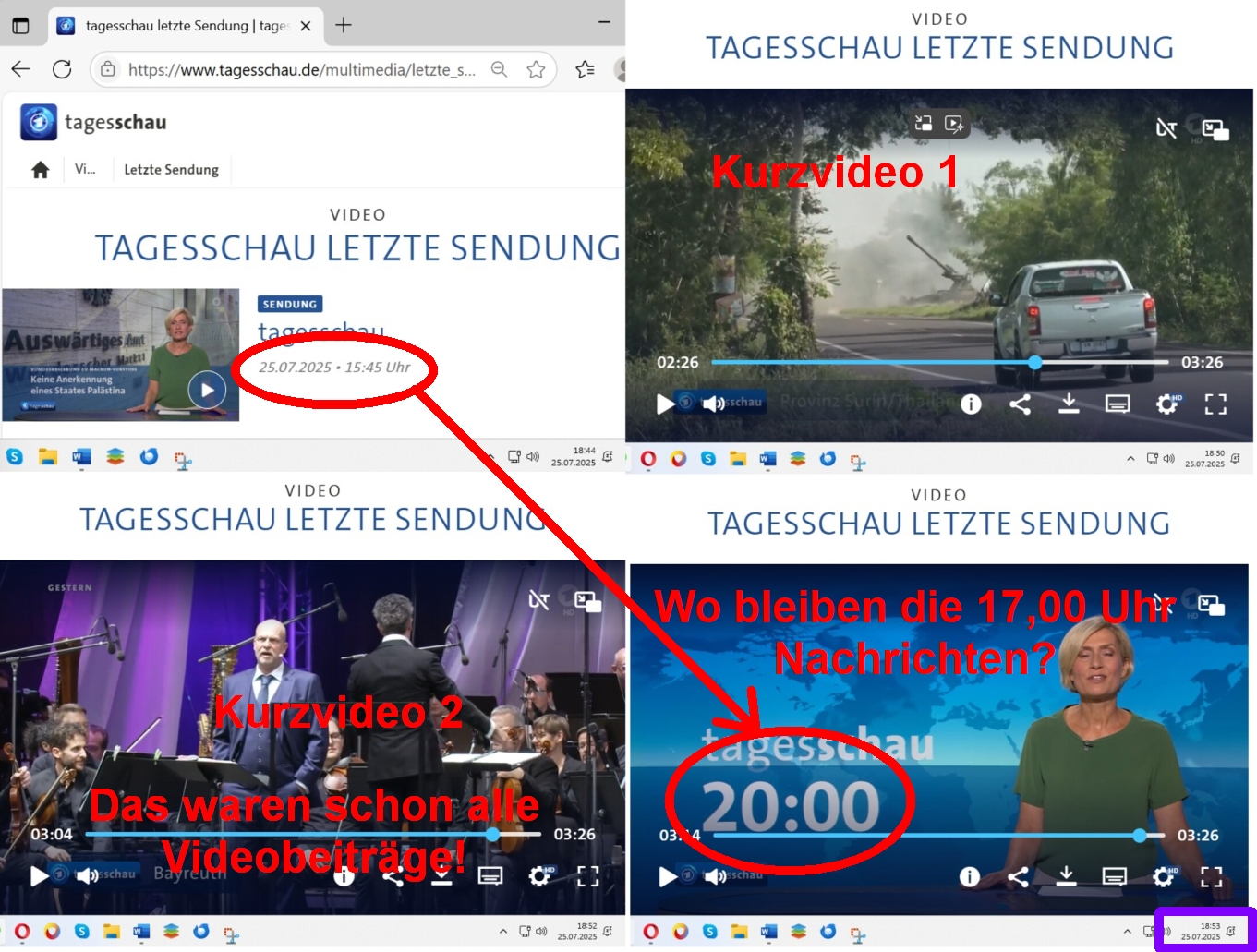
Task: Toggle subtitles in the 20:00 video player
Action: pos(1115,875)
